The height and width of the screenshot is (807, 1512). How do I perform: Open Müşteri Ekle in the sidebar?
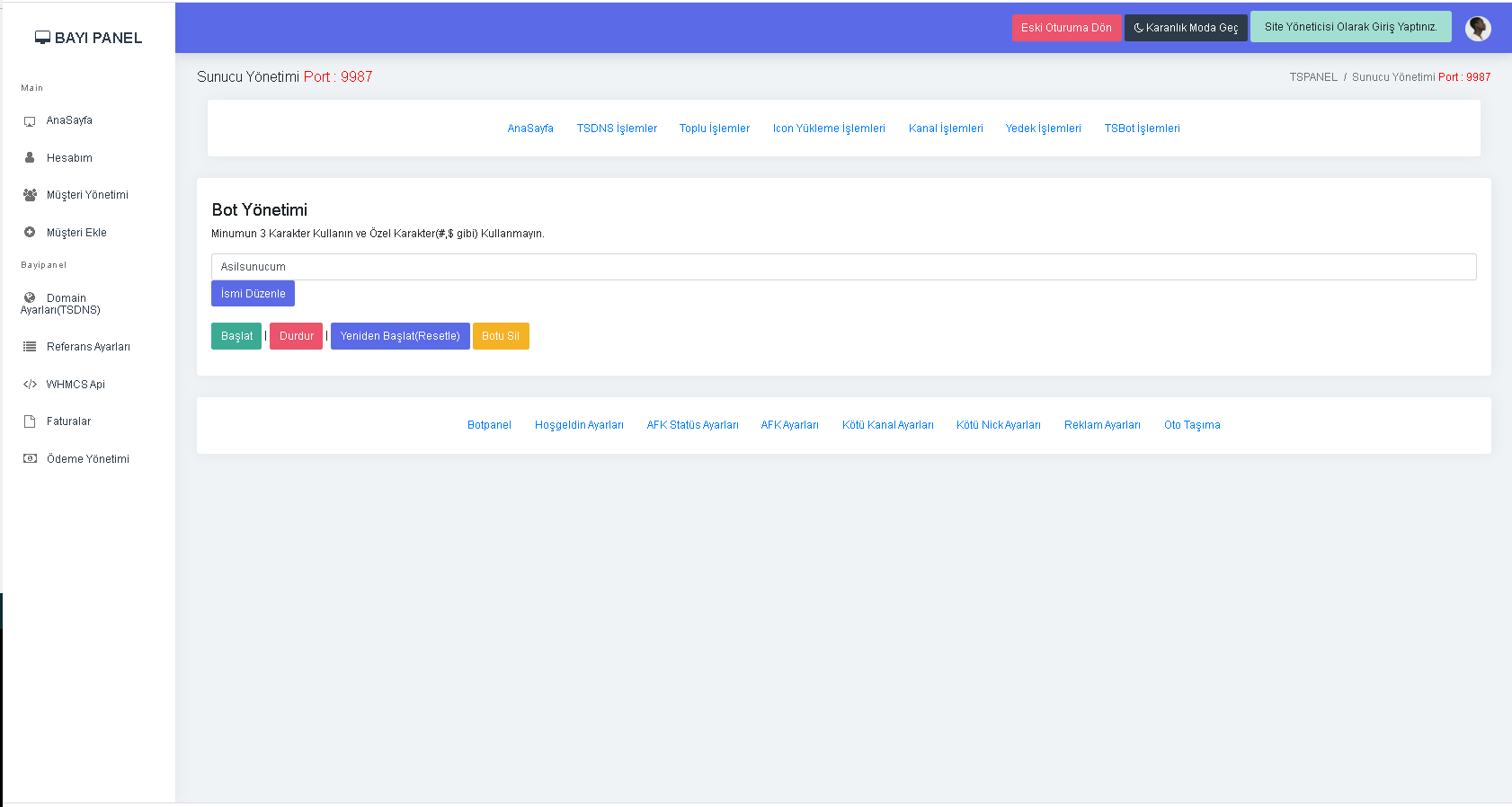(76, 233)
